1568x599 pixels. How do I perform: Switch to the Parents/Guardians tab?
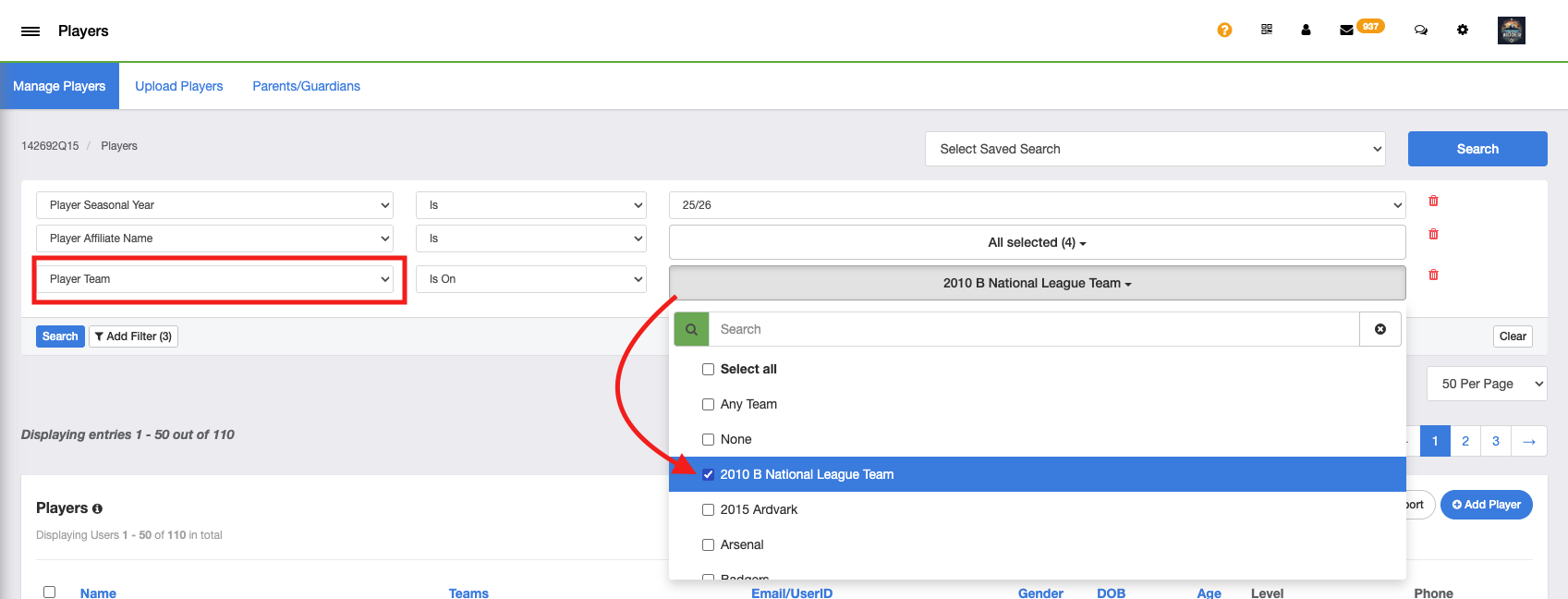[306, 86]
